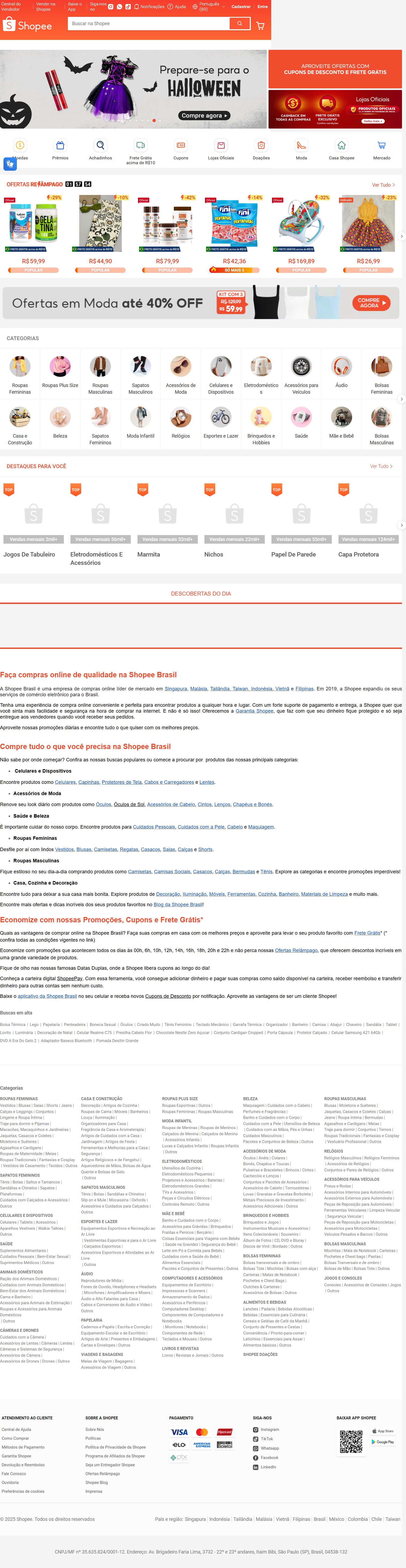Open the Cupons shortcut icon
The image size is (406, 1568).
pos(181,150)
